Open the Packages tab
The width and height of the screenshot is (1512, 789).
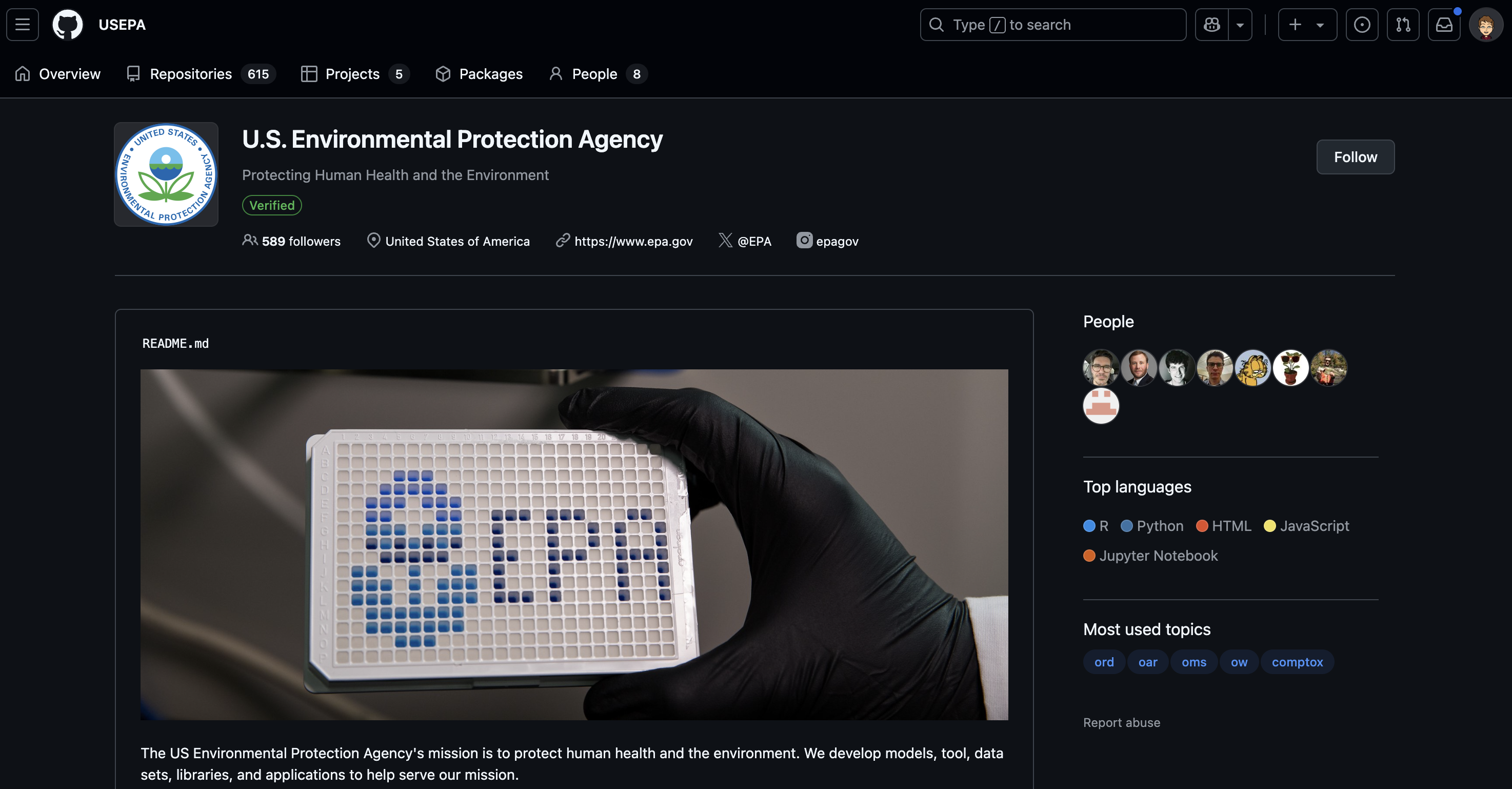[479, 74]
